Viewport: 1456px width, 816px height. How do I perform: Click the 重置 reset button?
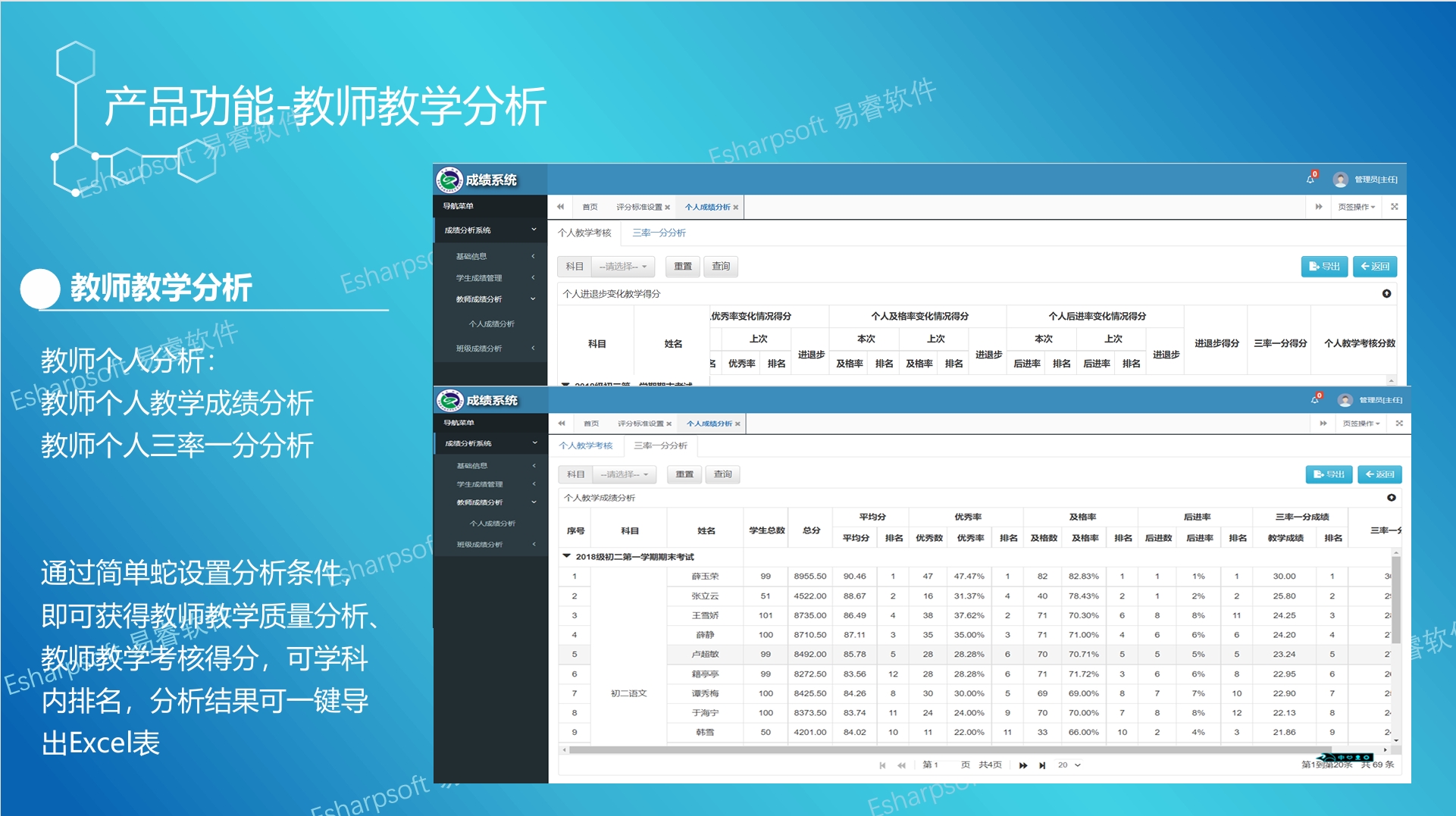pos(684,474)
